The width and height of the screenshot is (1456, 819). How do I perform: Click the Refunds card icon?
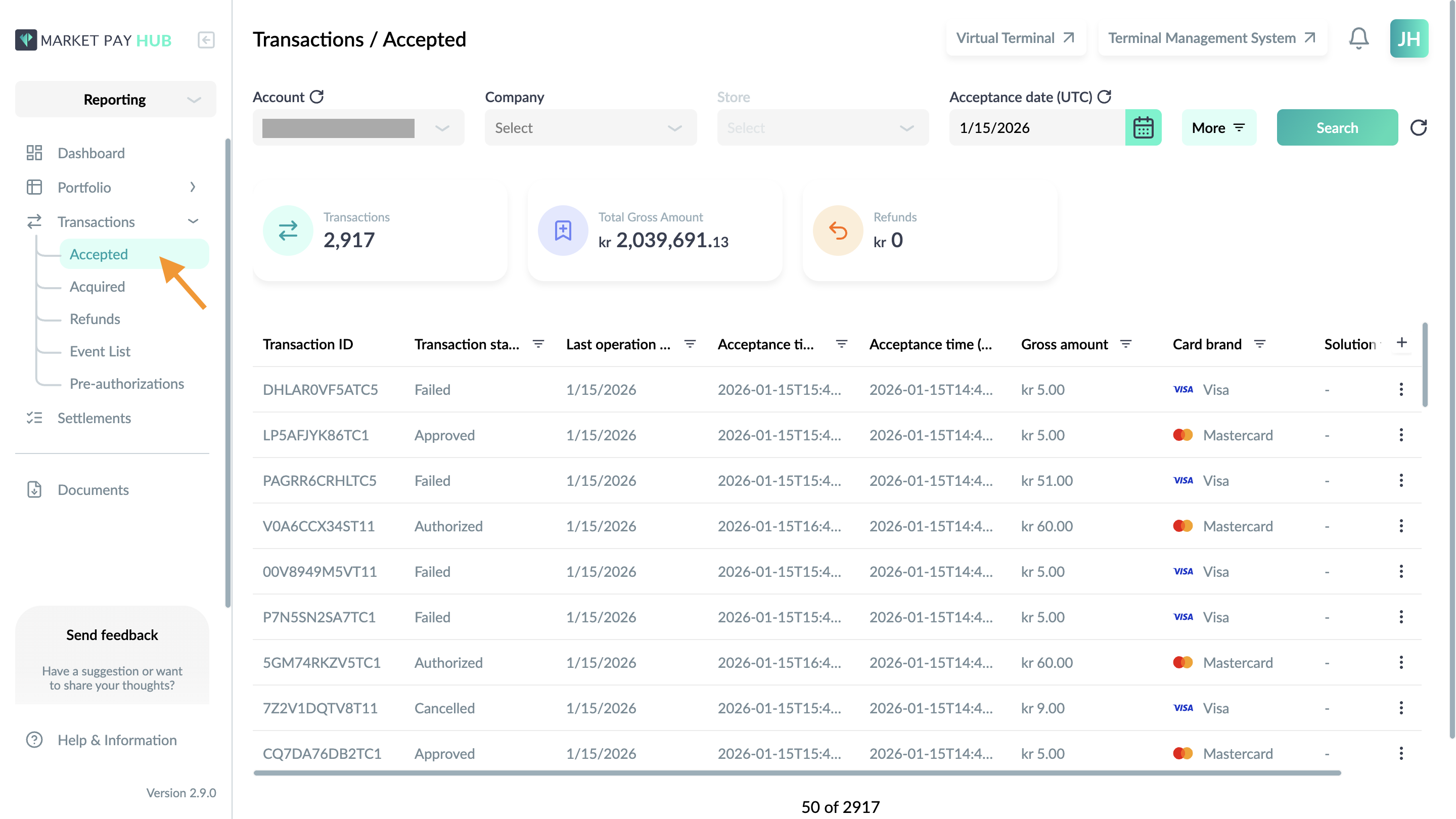[838, 231]
